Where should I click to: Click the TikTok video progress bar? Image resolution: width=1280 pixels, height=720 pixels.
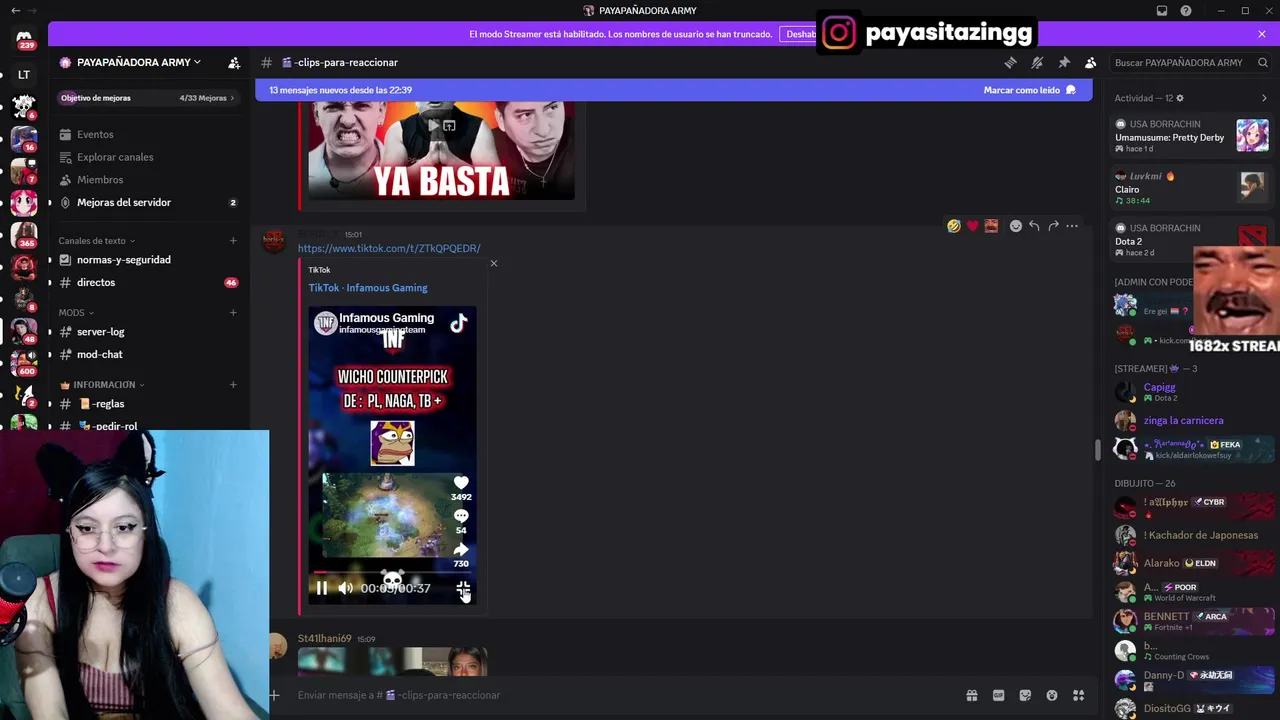point(392,573)
